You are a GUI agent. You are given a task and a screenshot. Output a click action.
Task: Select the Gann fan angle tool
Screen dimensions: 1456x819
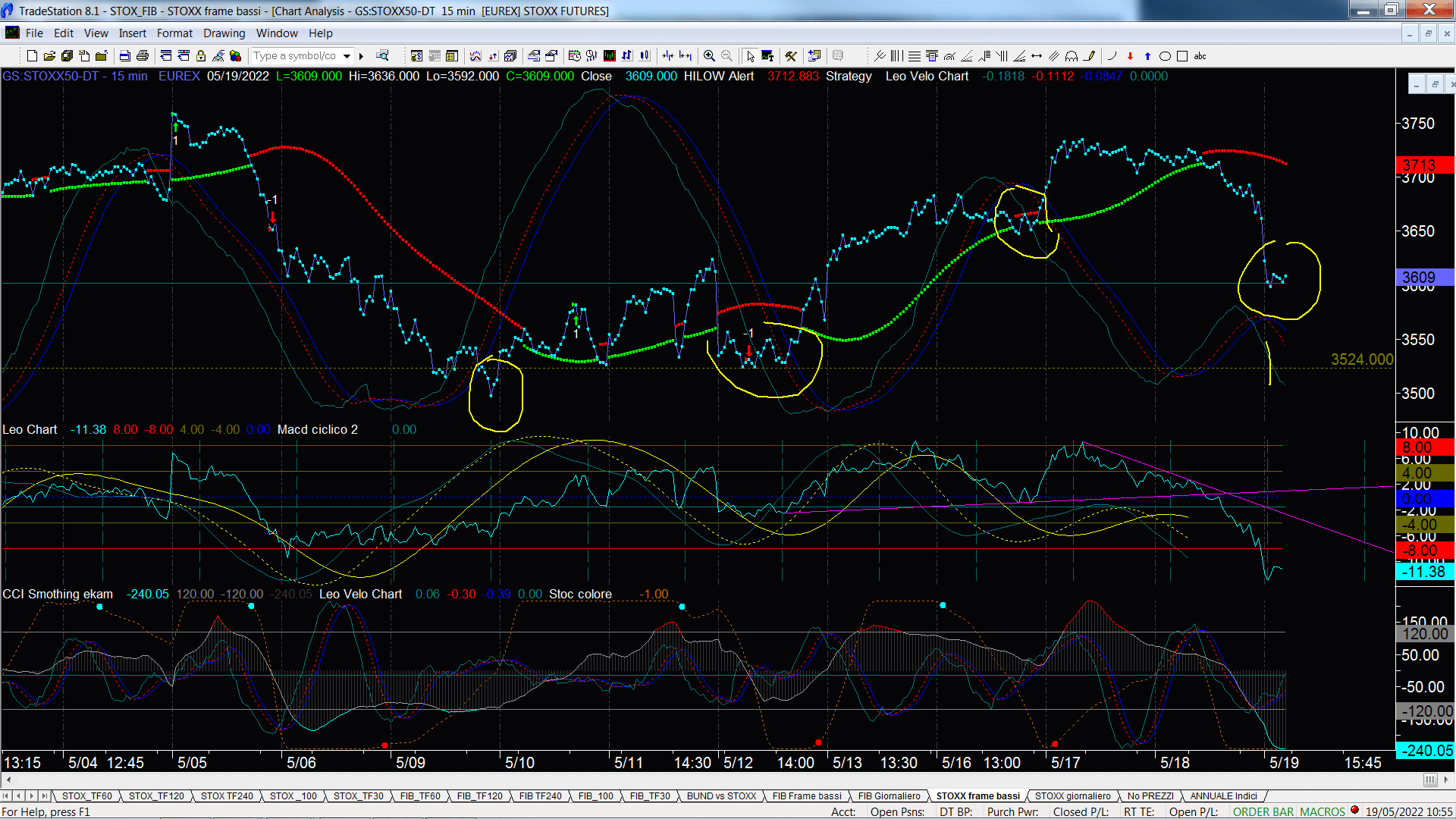pyautogui.click(x=1019, y=56)
